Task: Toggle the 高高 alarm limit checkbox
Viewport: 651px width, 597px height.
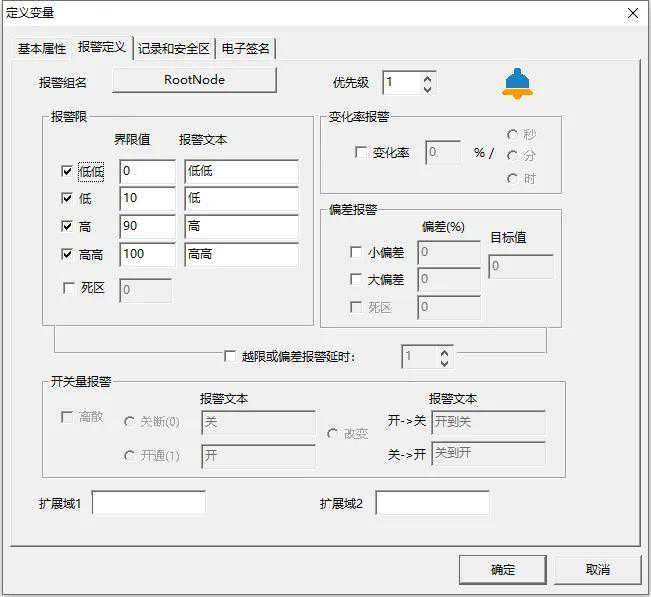Action: 67,255
